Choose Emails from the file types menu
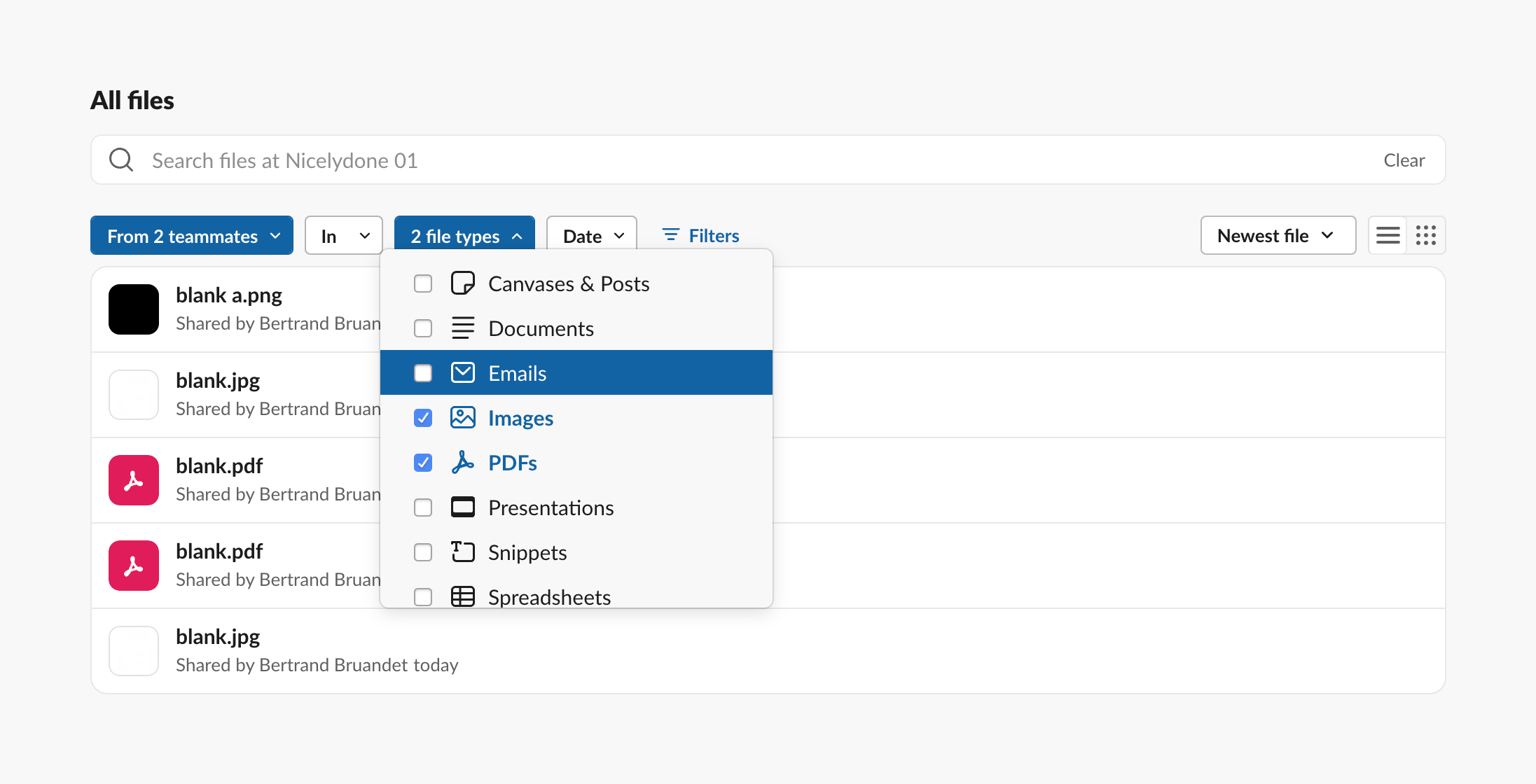 point(517,372)
